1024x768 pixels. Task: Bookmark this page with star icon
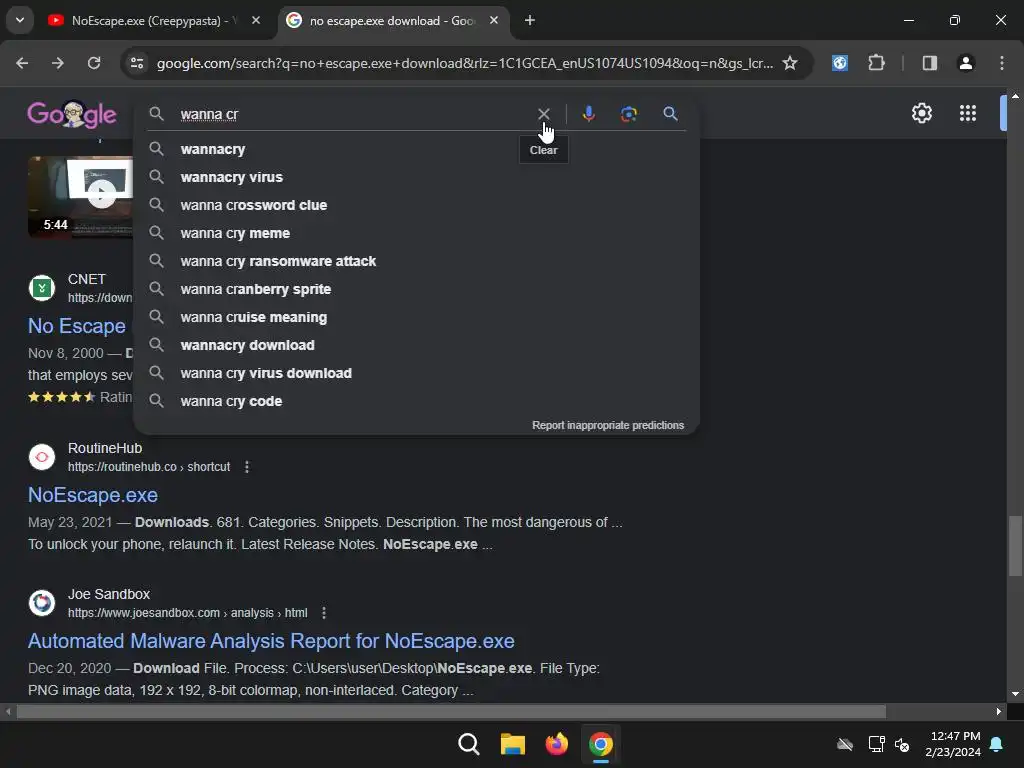coord(790,63)
